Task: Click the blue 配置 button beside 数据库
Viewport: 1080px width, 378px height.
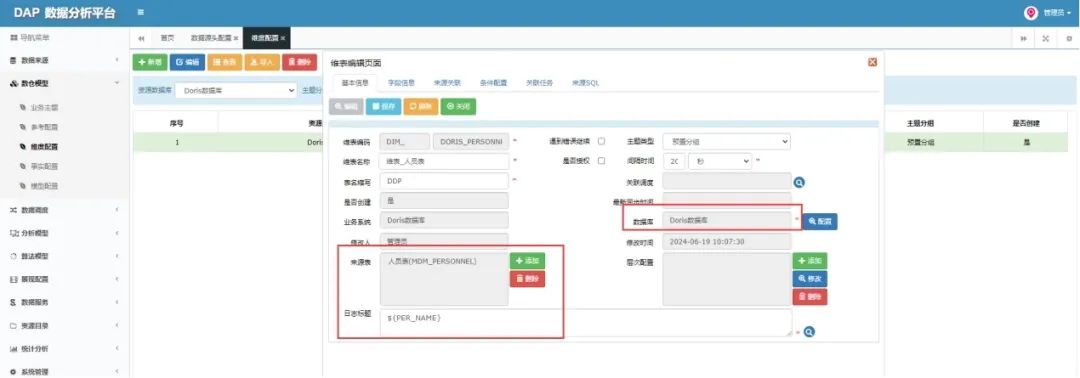Action: coord(820,222)
